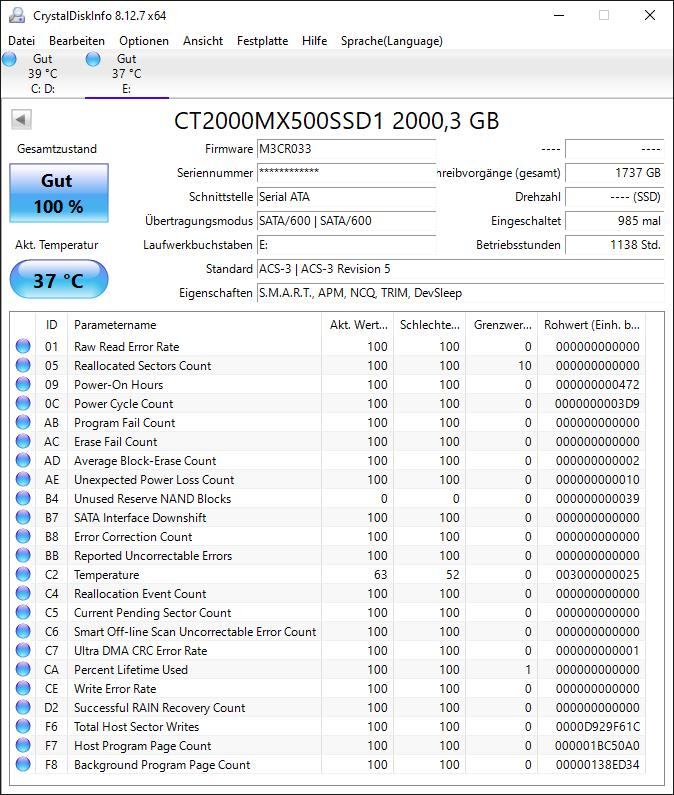Click status orb for Program Fail Count
Image resolution: width=674 pixels, height=795 pixels.
pyautogui.click(x=23, y=422)
